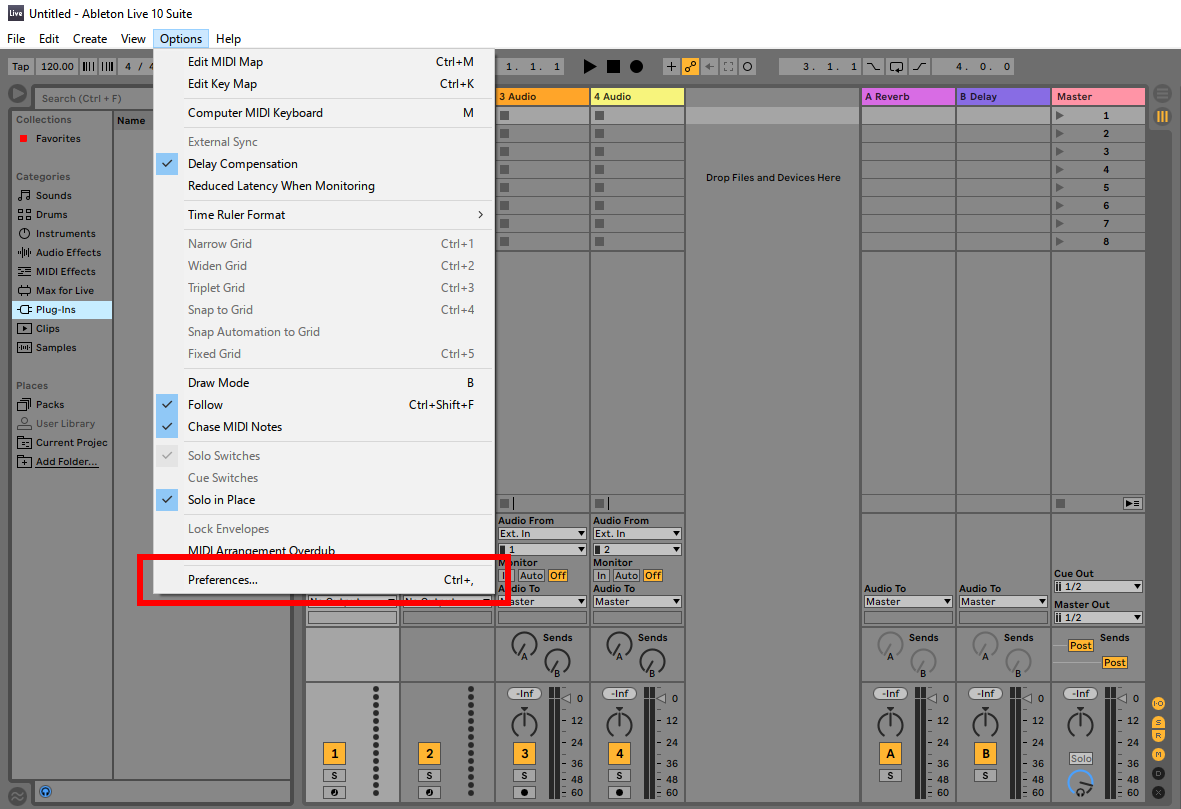This screenshot has width=1181, height=809.
Task: Click track 3 volume fader handle
Action: pyautogui.click(x=566, y=698)
